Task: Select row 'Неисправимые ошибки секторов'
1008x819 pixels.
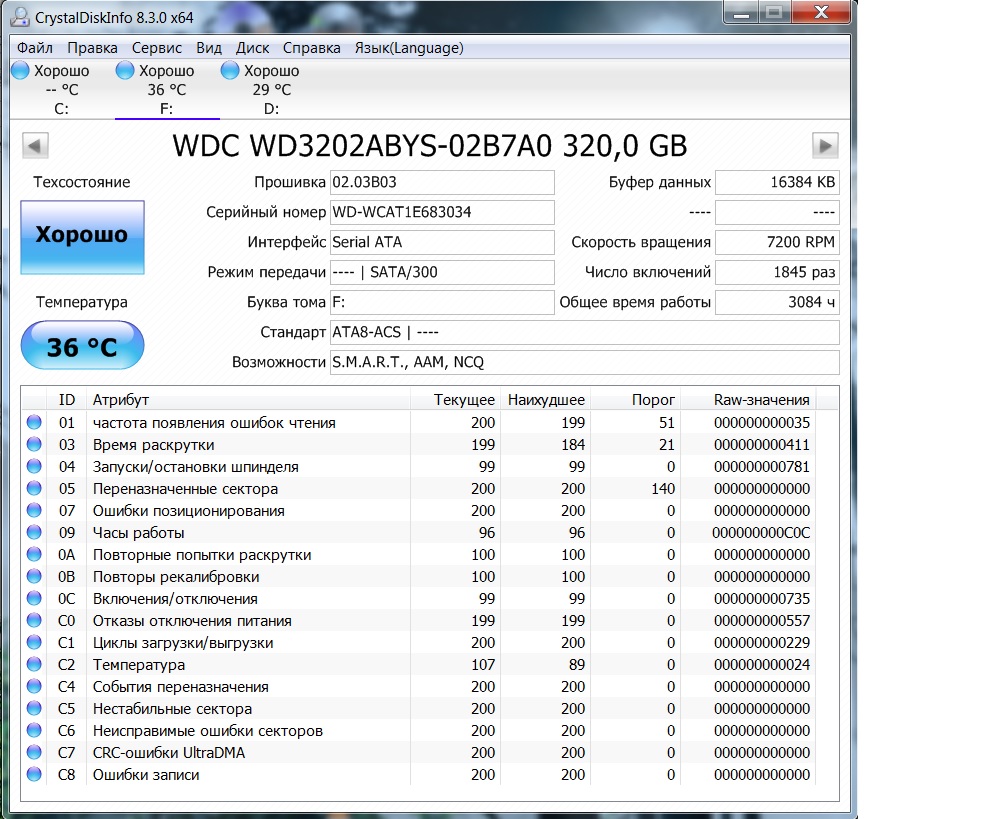Action: pyautogui.click(x=418, y=730)
